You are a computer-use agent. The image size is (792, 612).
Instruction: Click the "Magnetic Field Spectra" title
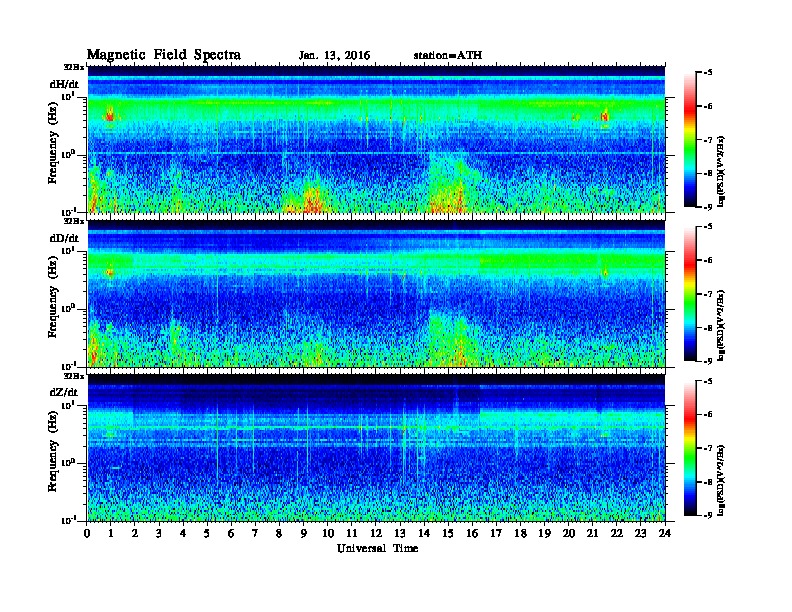(164, 55)
